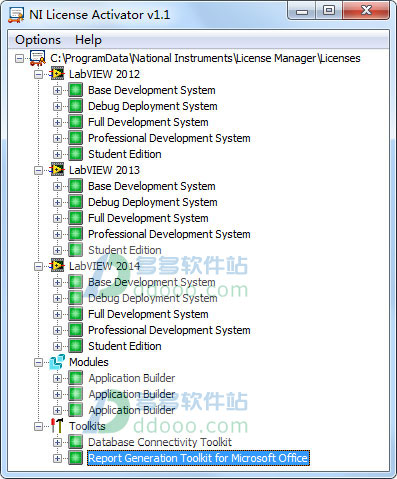Select the License Manager Licenses path label

[205, 58]
